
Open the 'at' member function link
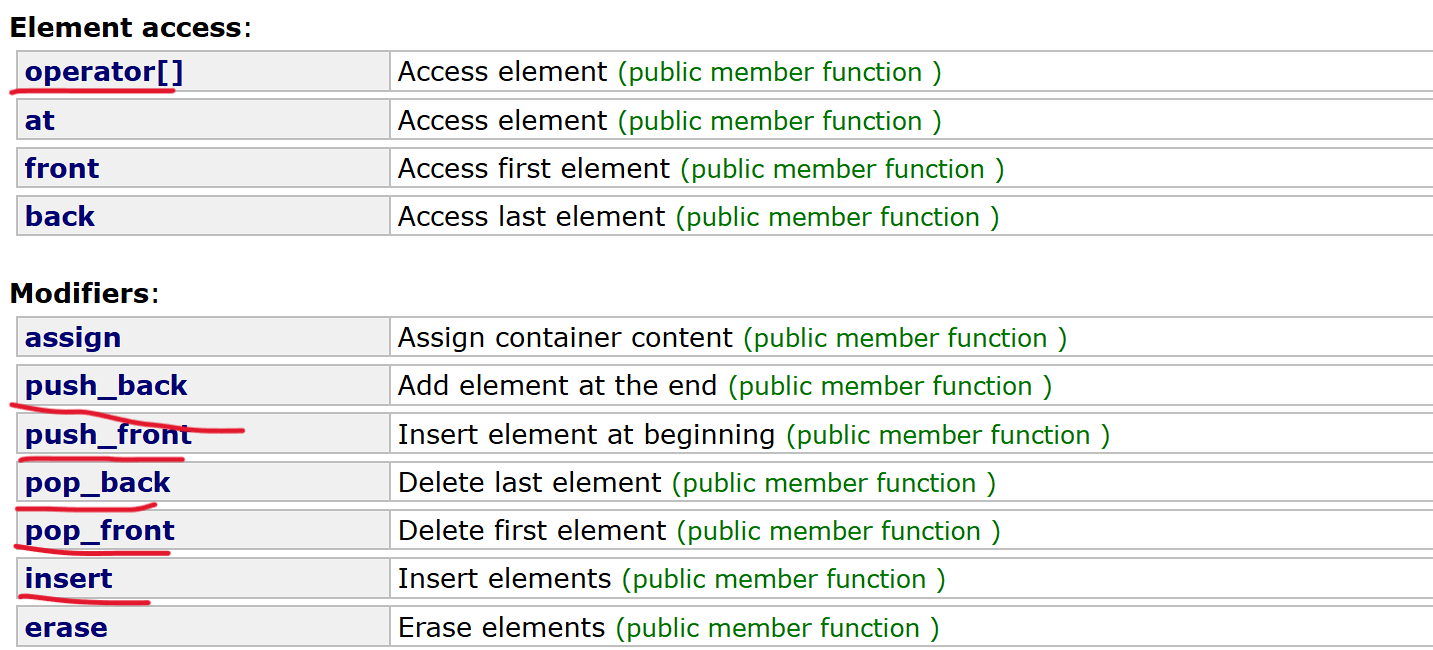coord(40,121)
